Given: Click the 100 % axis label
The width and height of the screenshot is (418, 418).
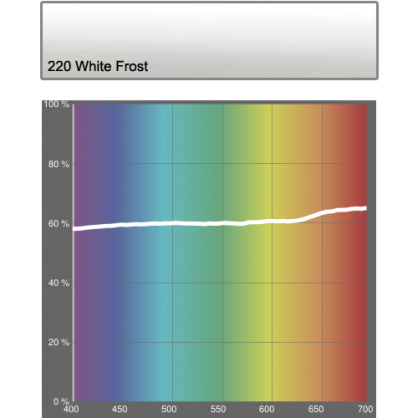Looking at the screenshot, I should (x=57, y=104).
